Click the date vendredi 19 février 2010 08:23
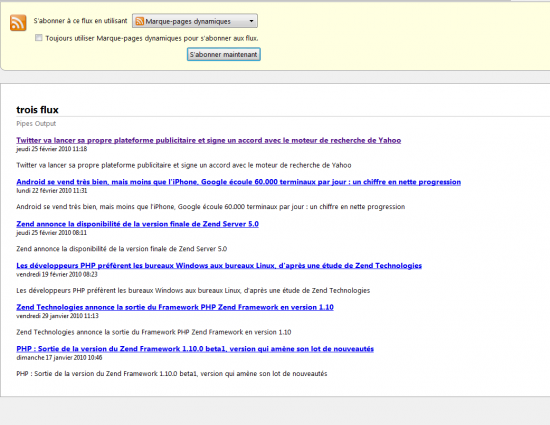 [57, 274]
